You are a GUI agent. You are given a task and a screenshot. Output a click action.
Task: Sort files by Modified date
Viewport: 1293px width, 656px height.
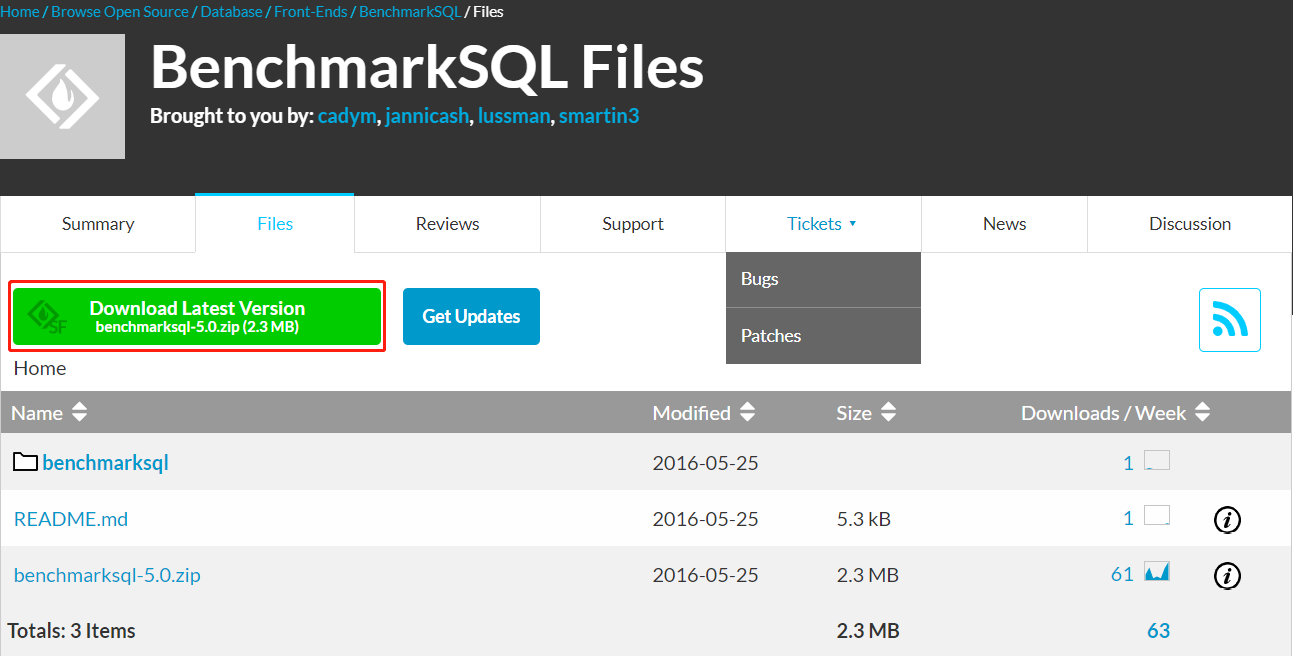(747, 413)
